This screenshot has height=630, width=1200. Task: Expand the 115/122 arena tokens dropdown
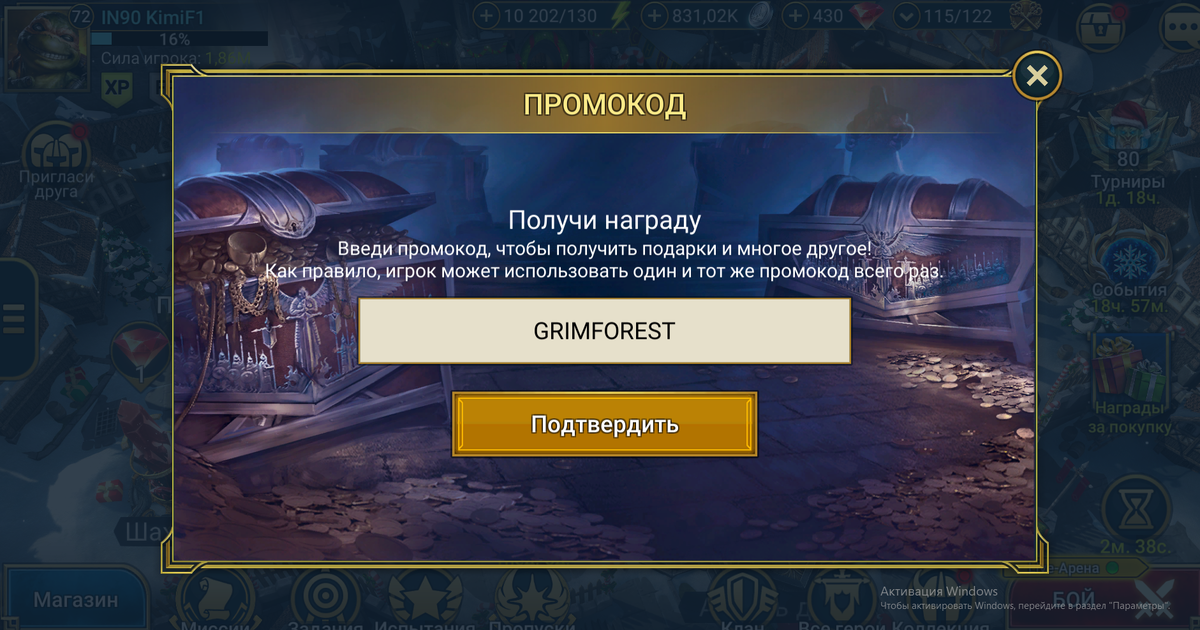coord(907,16)
